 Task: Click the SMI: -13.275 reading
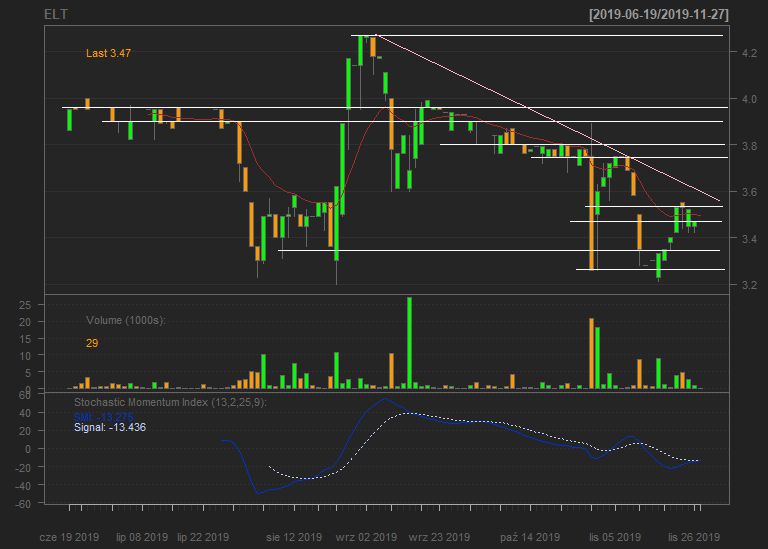(103, 417)
